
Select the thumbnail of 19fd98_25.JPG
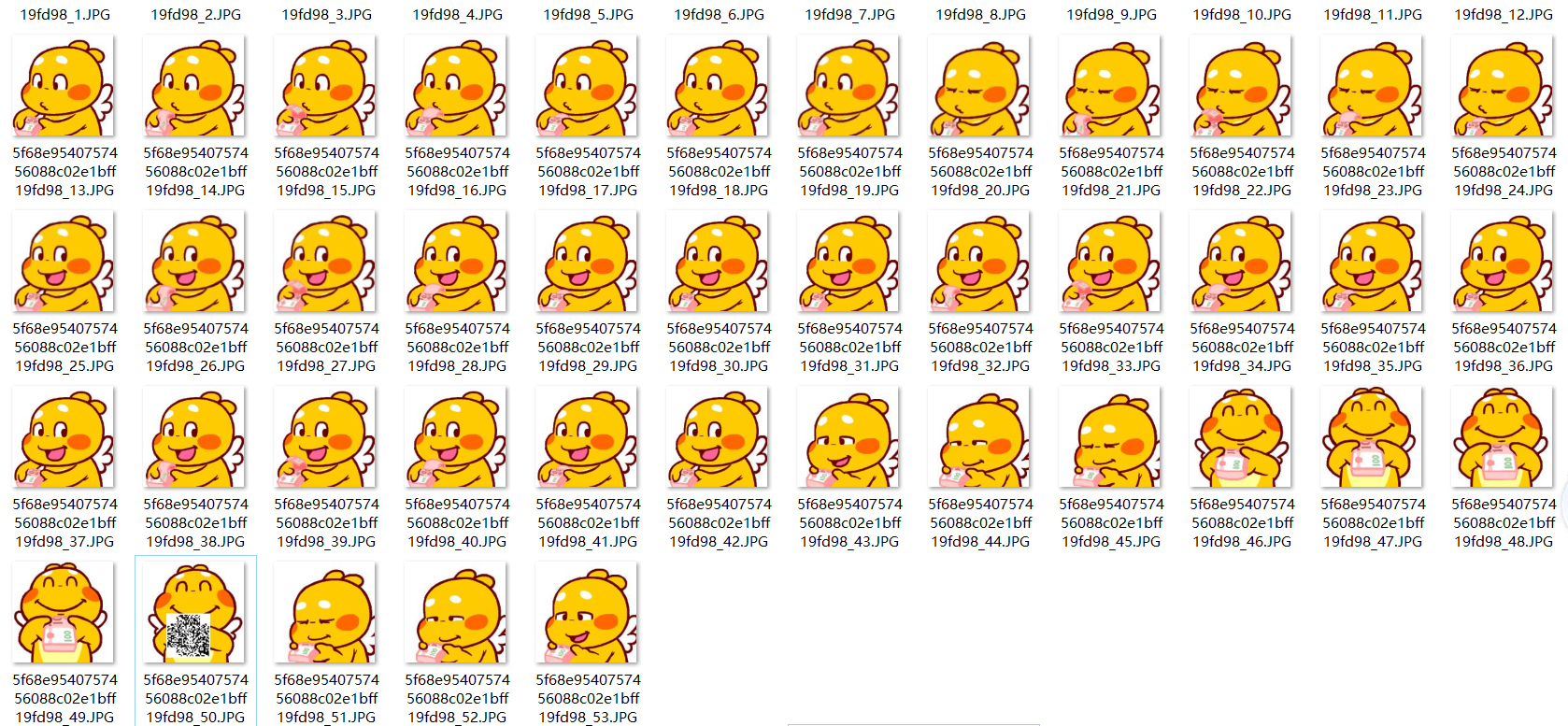pos(64,262)
